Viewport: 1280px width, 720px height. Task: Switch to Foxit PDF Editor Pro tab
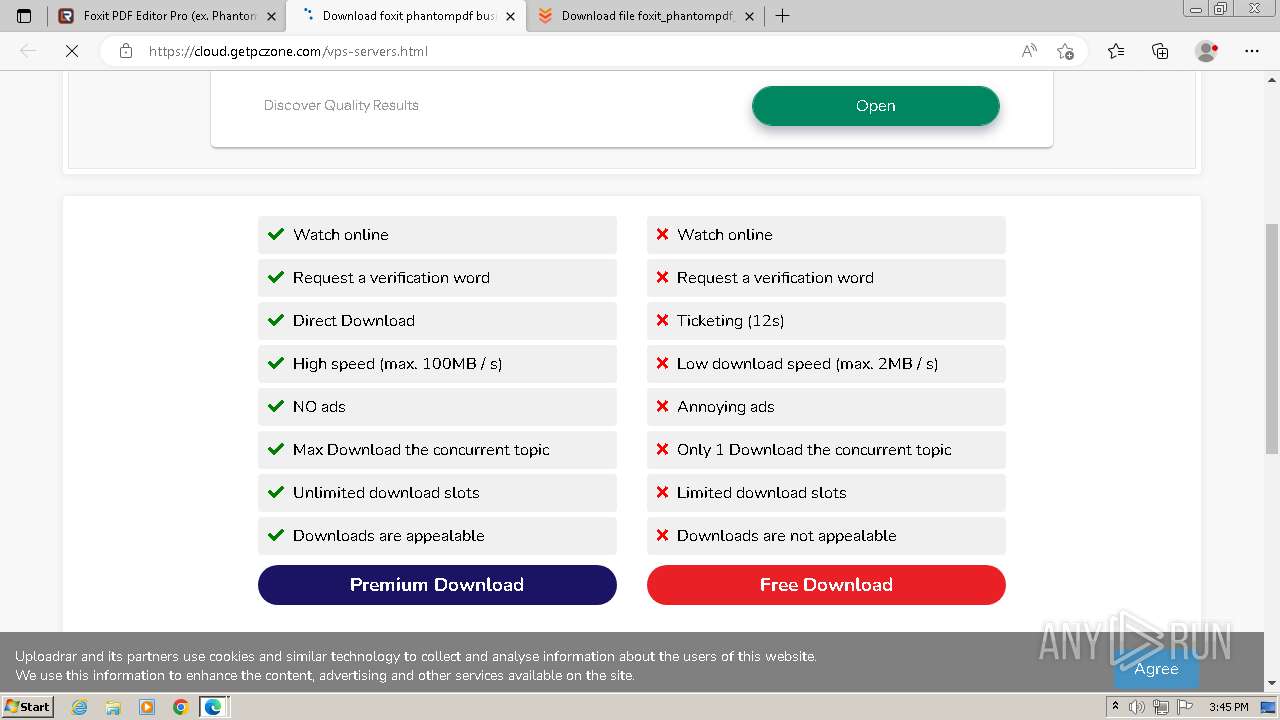[x=166, y=16]
